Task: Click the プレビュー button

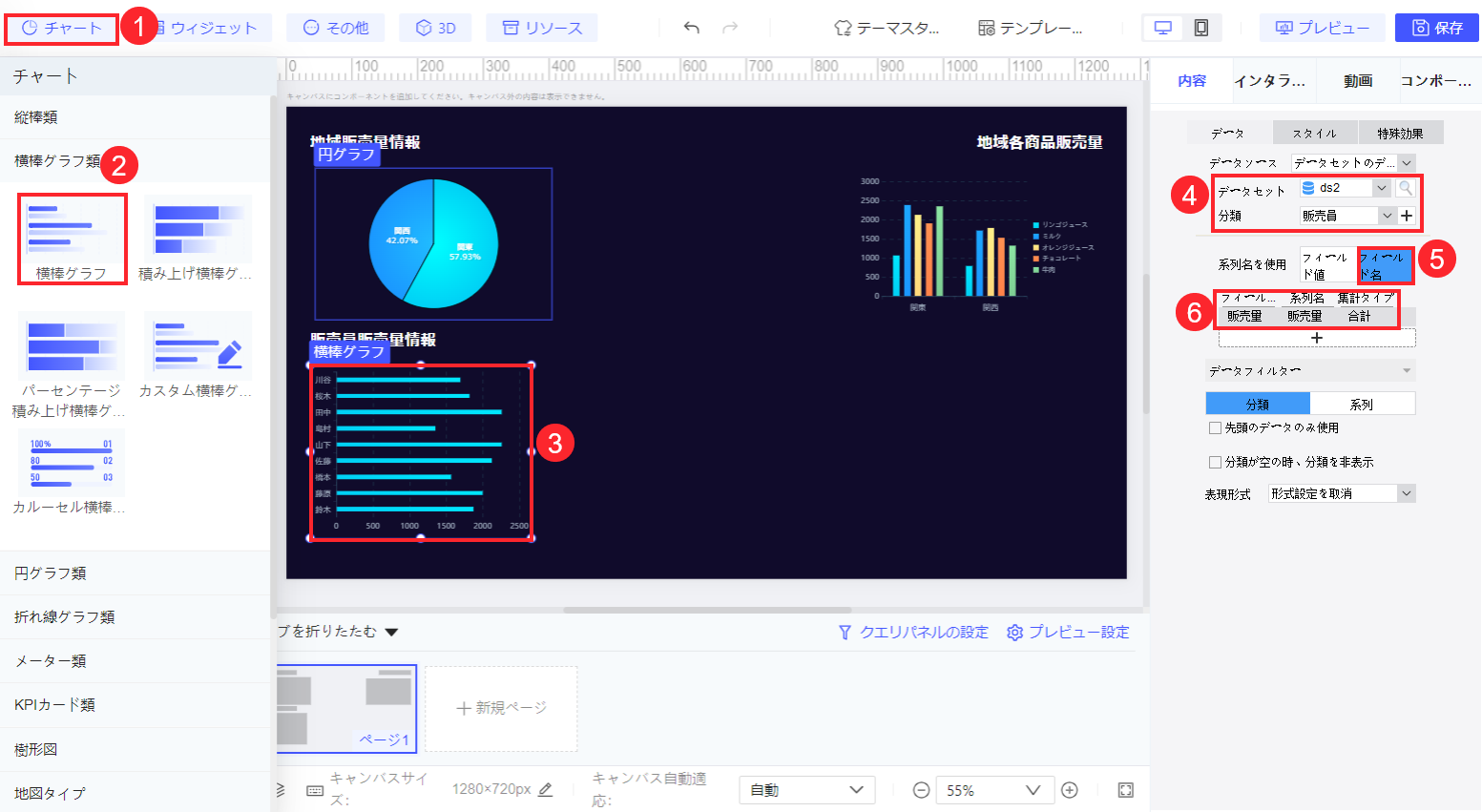Action: coord(1323,28)
